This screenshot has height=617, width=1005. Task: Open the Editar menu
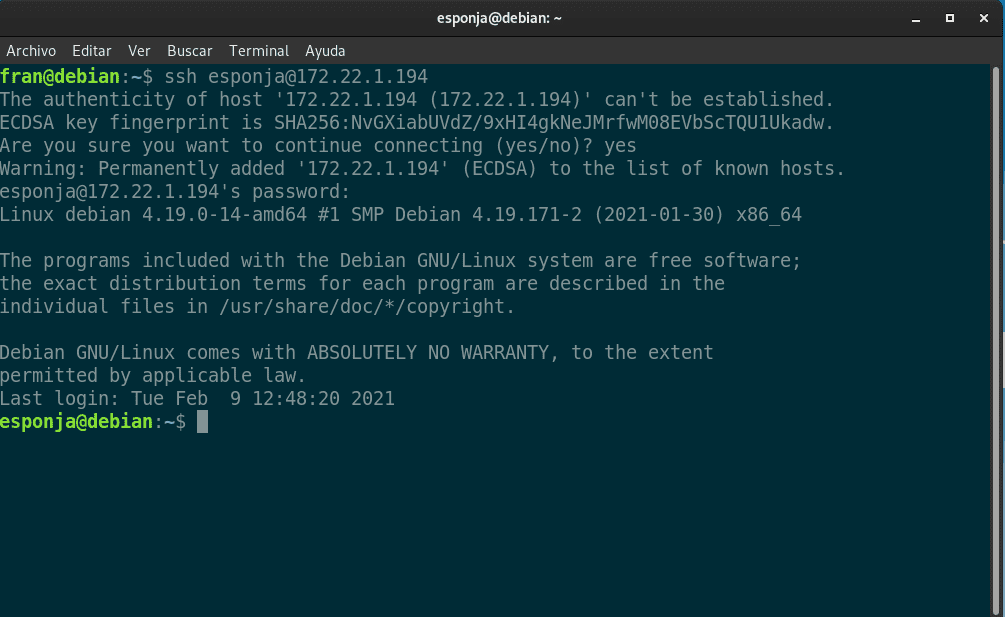point(92,51)
